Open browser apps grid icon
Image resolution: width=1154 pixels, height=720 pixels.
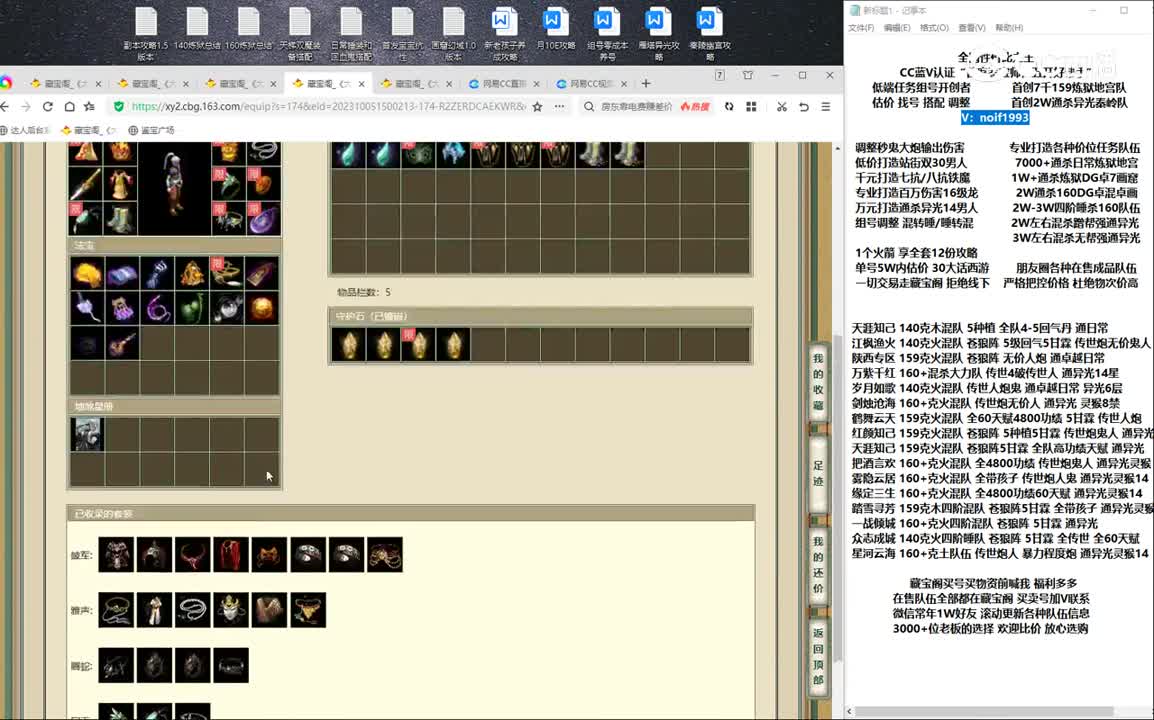751,107
